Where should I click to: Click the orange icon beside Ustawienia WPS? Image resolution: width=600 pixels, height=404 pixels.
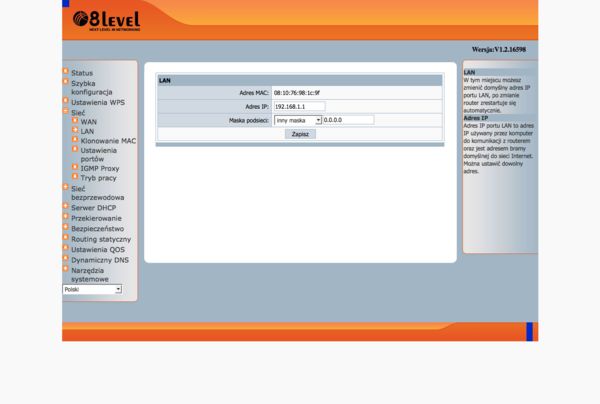tap(65, 101)
